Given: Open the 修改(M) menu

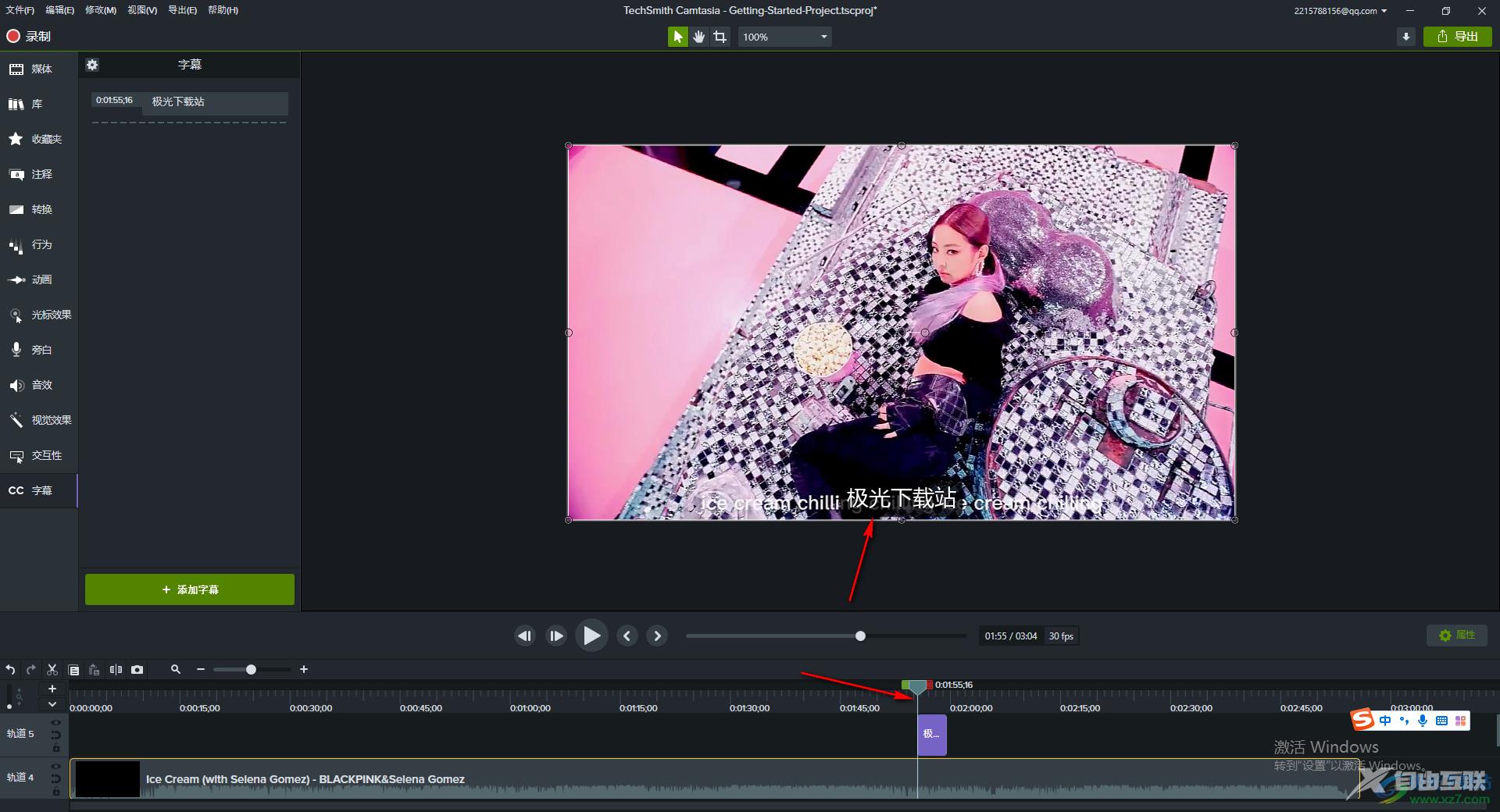Looking at the screenshot, I should pos(101,10).
